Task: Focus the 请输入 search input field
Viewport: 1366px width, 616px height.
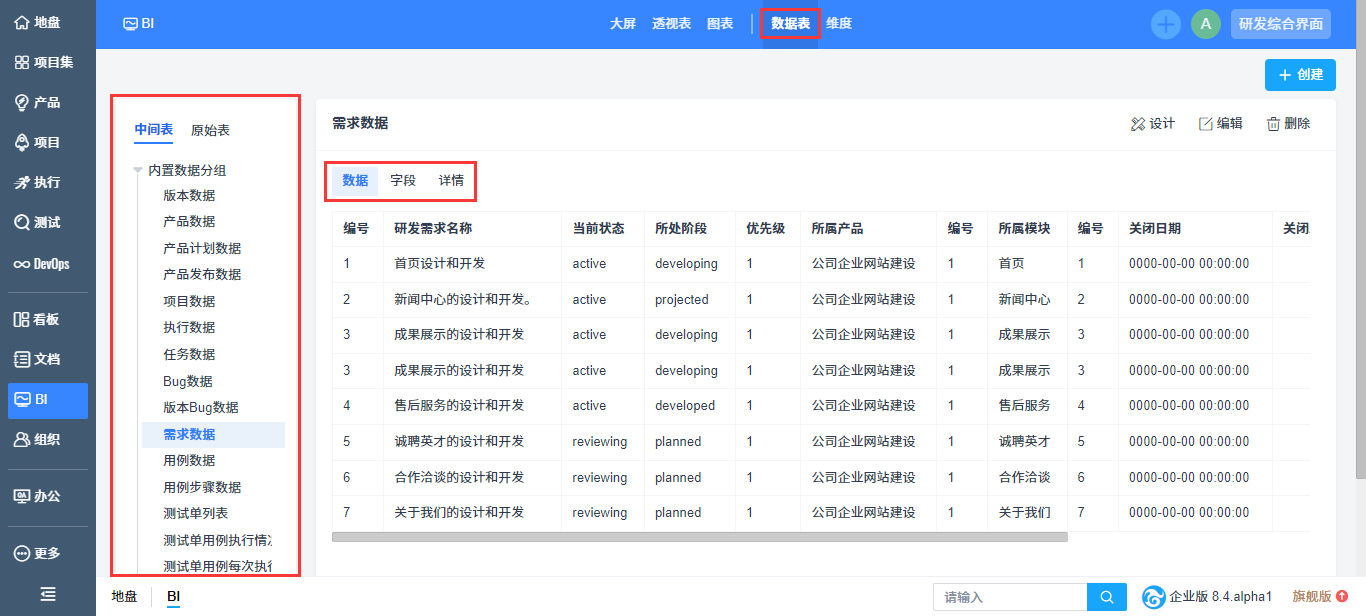Action: coord(1009,597)
